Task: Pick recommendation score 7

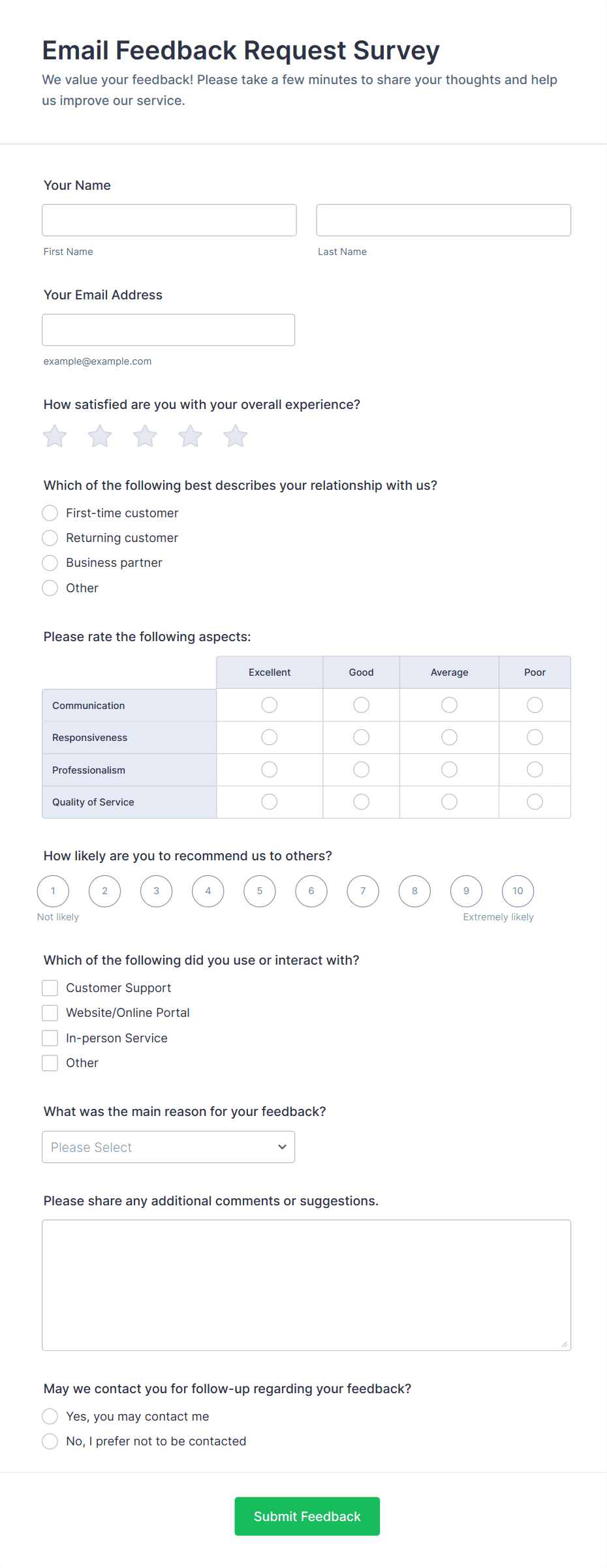Action: [363, 891]
